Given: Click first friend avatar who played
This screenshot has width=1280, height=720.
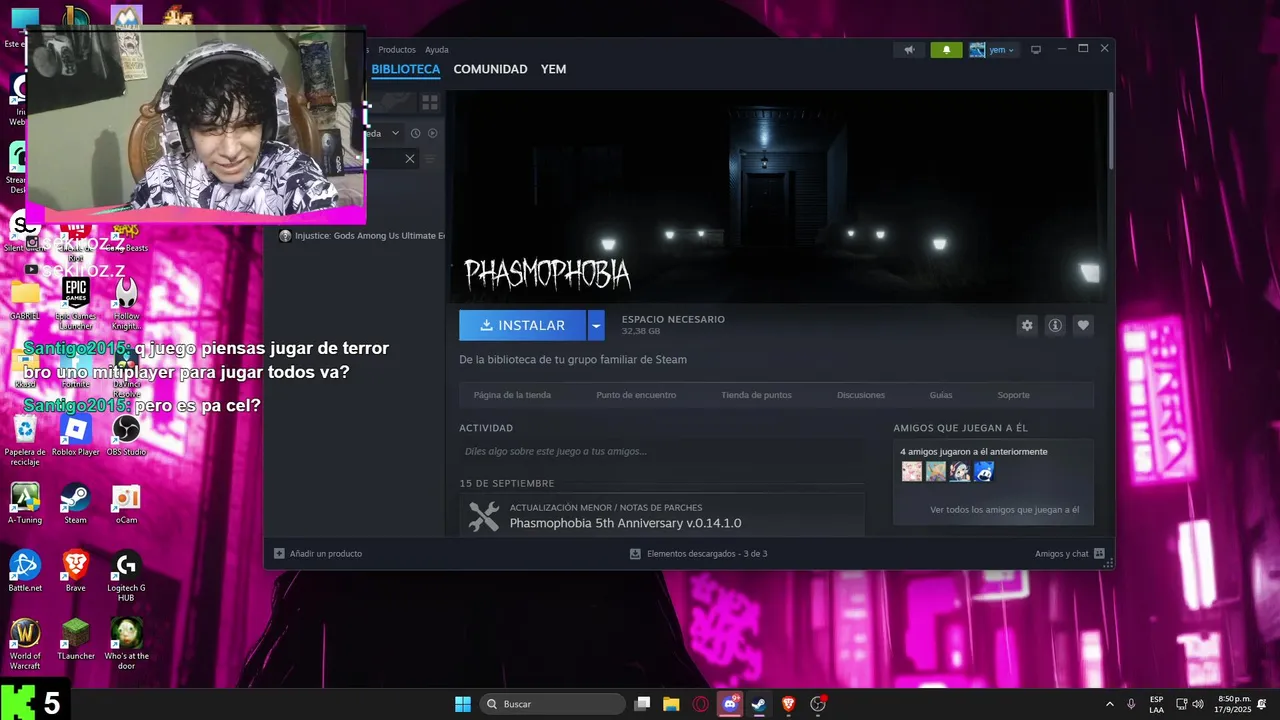Looking at the screenshot, I should pyautogui.click(x=912, y=471).
